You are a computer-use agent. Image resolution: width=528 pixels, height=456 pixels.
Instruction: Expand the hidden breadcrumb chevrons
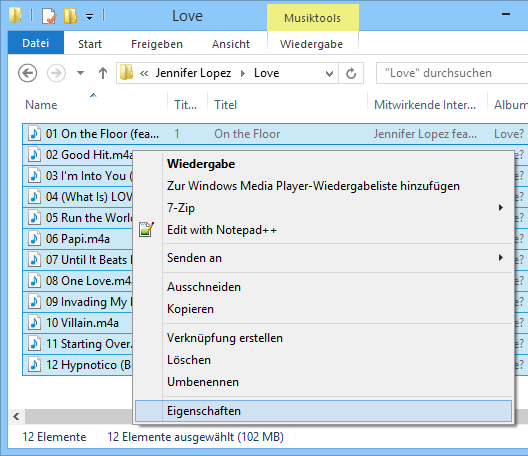pyautogui.click(x=144, y=73)
